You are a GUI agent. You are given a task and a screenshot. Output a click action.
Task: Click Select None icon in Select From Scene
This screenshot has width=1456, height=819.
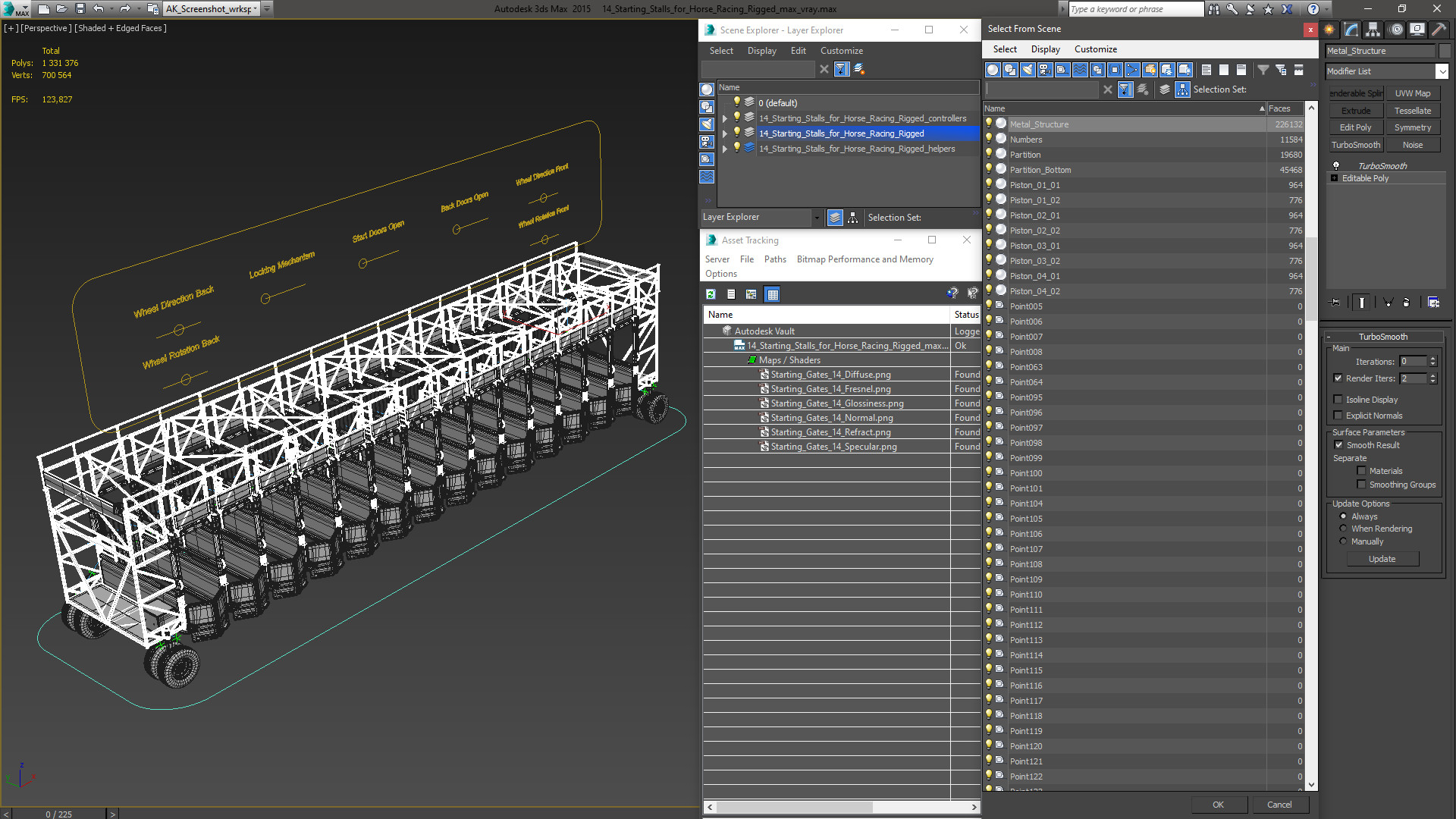click(1224, 70)
